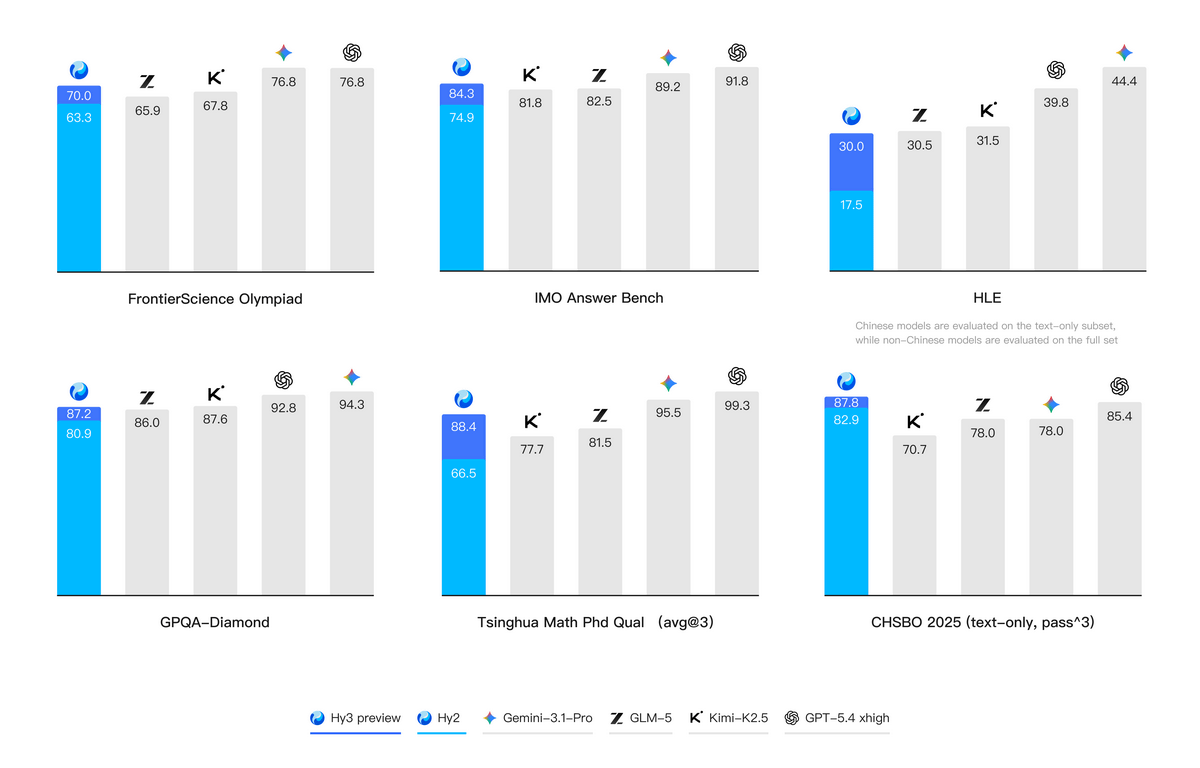Click the GLM Z icon in CHSBO 2025 chart
This screenshot has height=768, width=1200.
983,405
